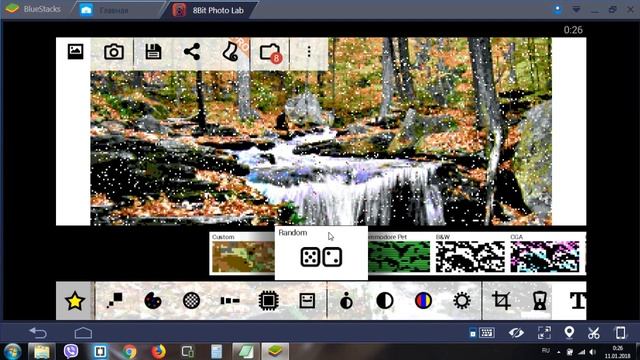Save image with the floppy disk icon

[153, 52]
